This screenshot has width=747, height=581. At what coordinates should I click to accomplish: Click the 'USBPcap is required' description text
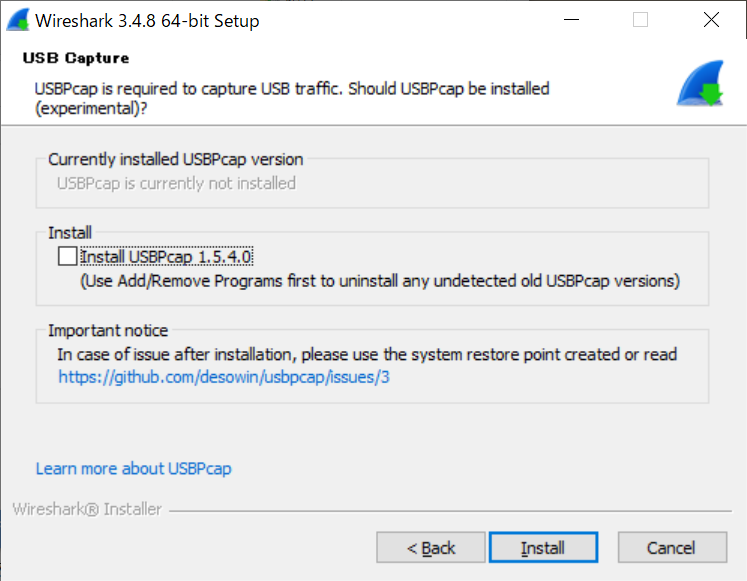292,98
